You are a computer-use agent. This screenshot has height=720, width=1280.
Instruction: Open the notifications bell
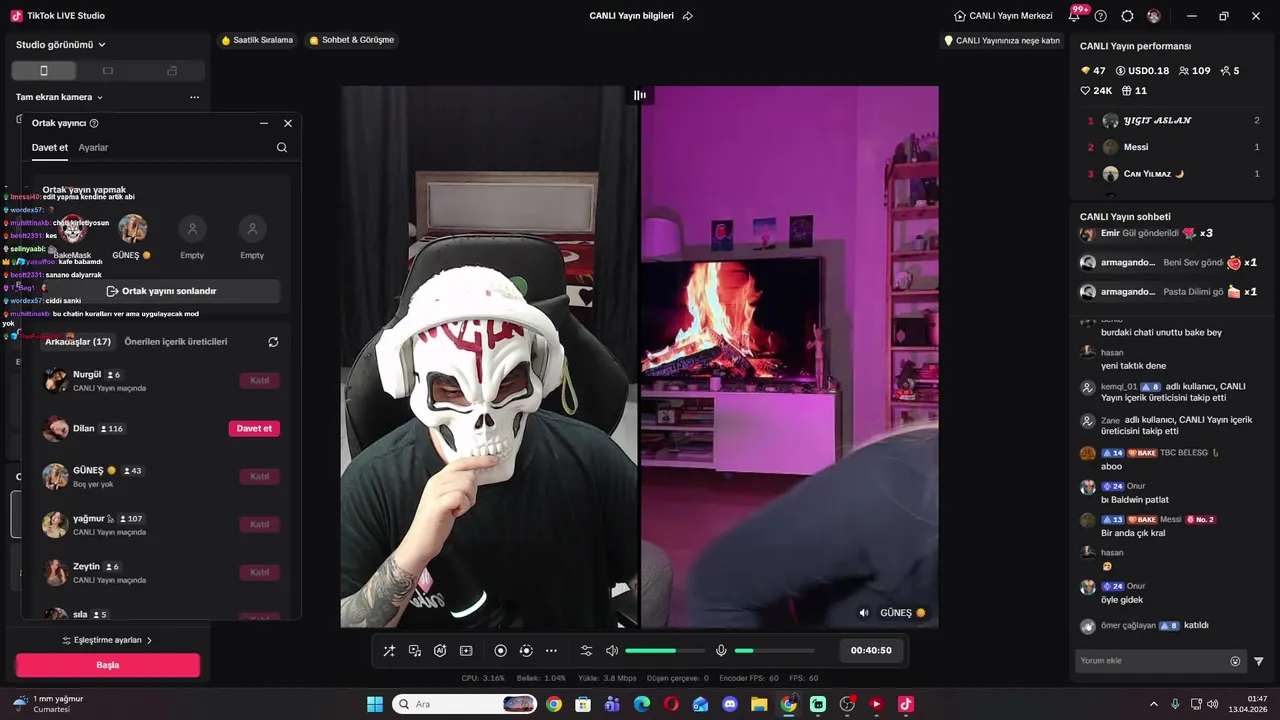point(1074,16)
